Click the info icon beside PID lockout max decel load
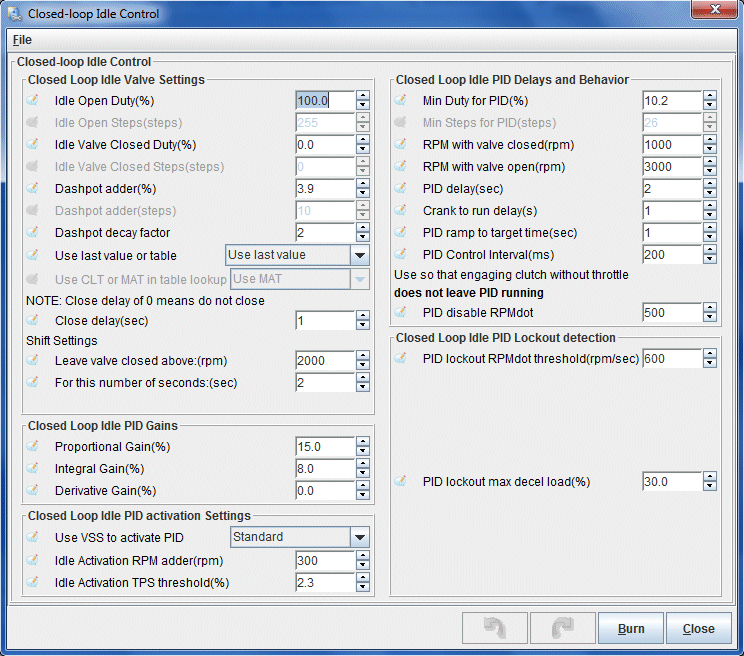744x656 pixels. [x=400, y=481]
